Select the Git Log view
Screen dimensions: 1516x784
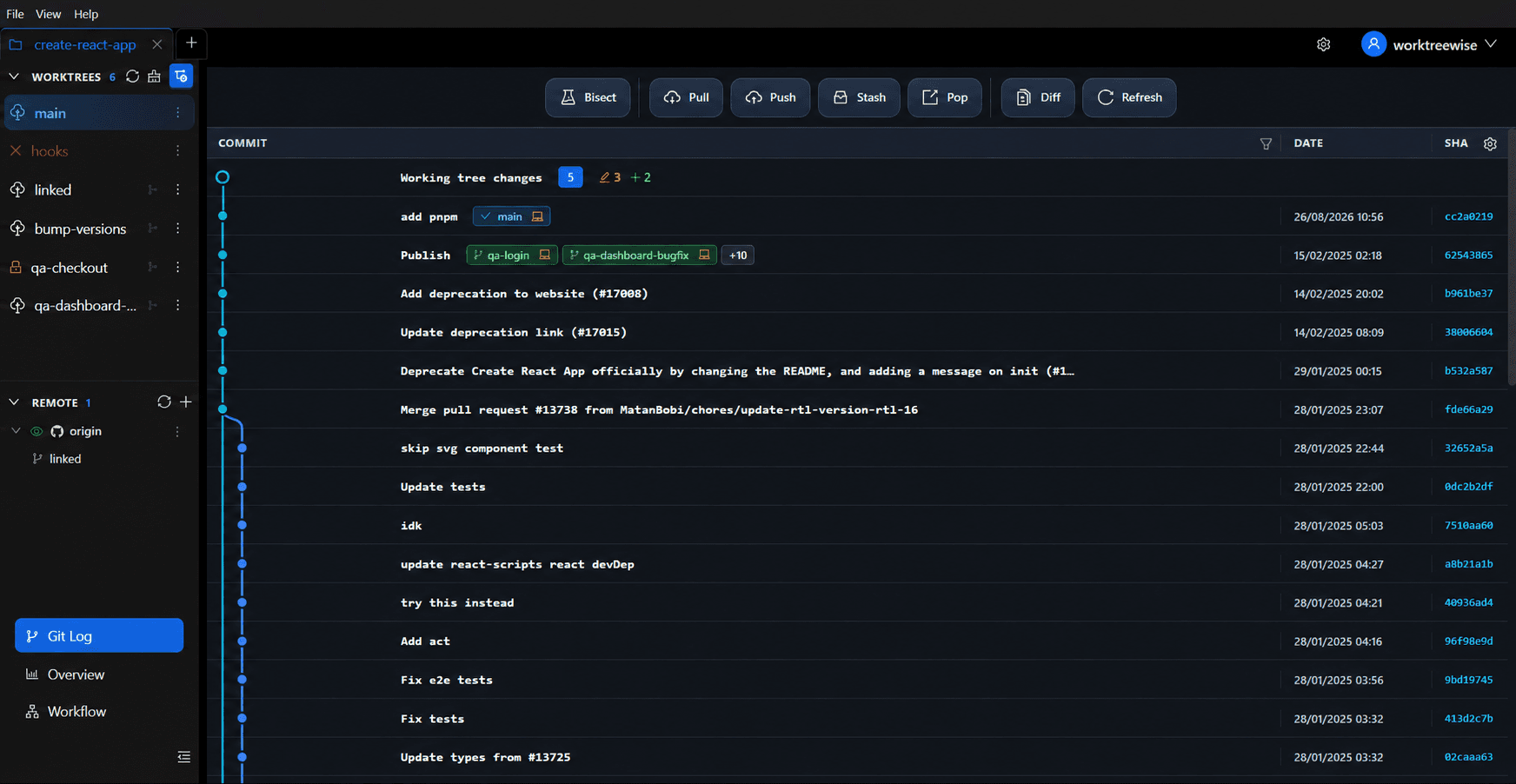point(99,635)
